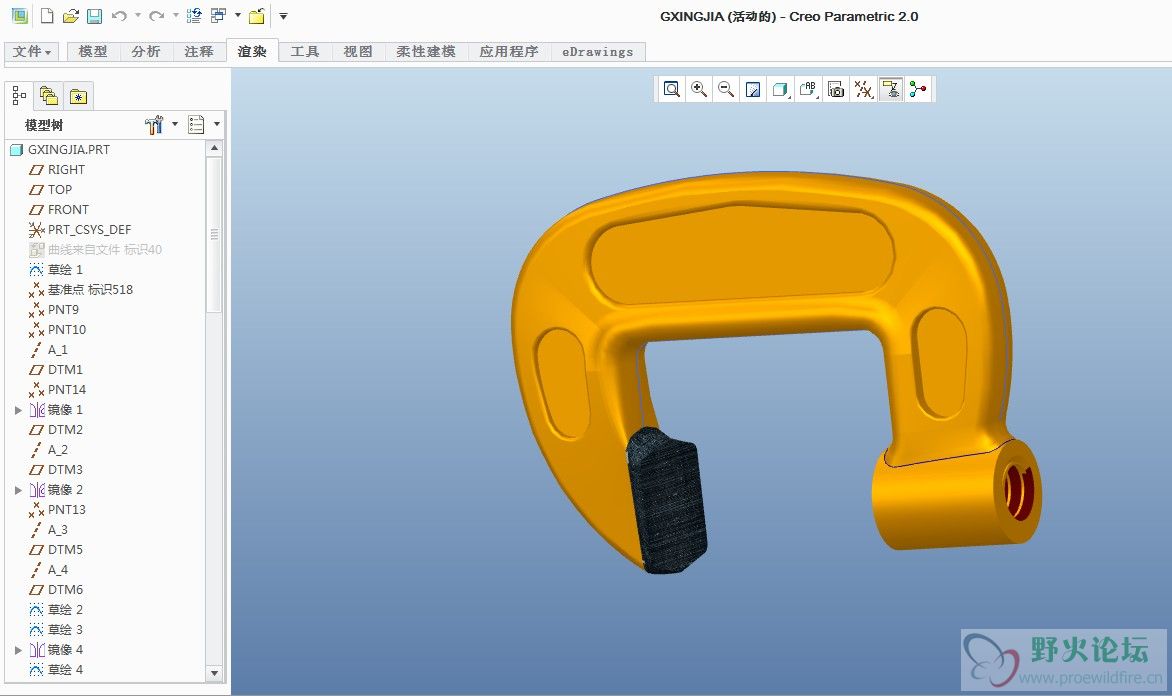1172x696 pixels.
Task: Click the model tree scroll down arrow
Action: 215,673
